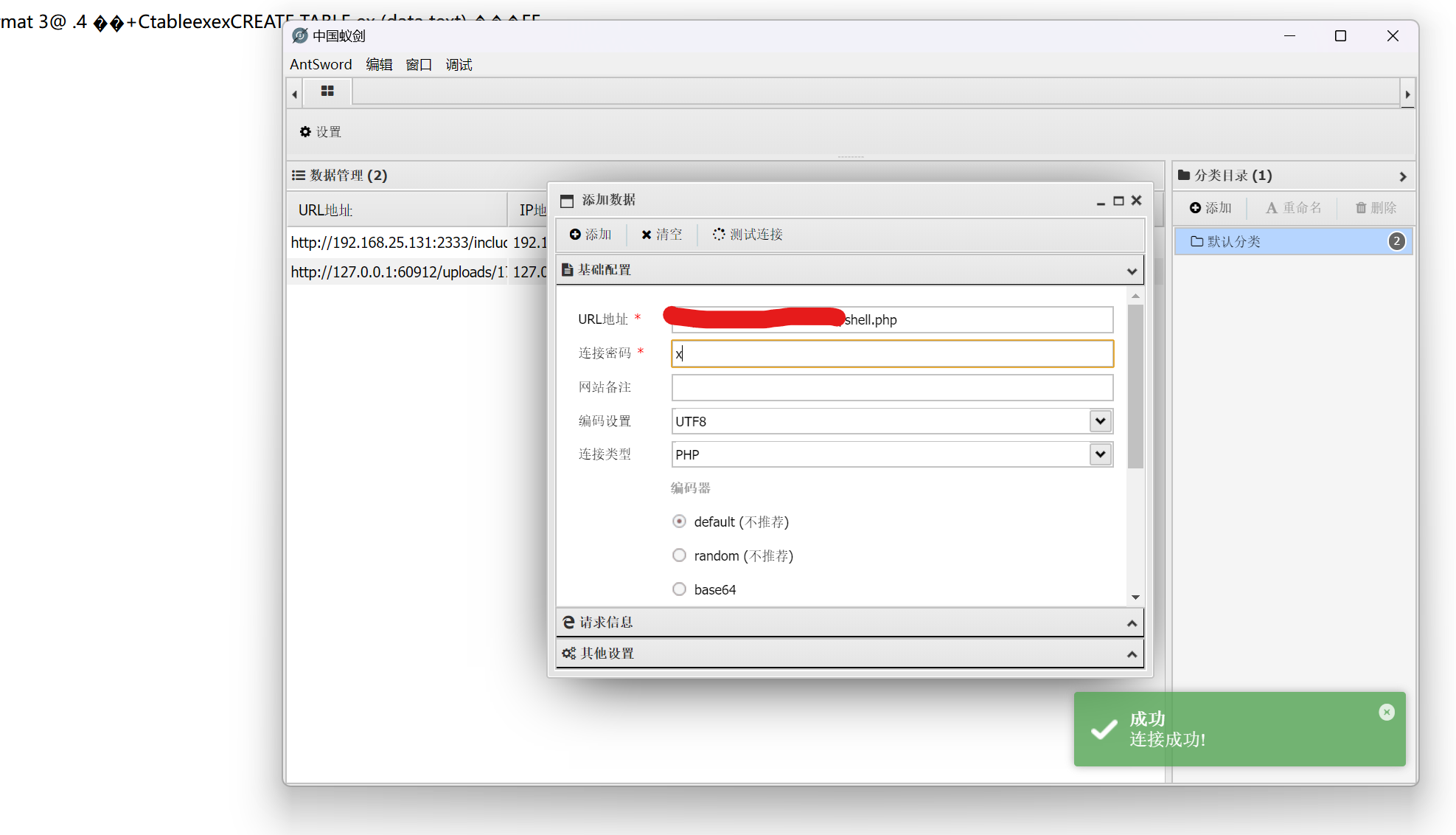This screenshot has height=835, width=1456.
Task: Click 删除 trash icon in category panel
Action: click(1376, 208)
